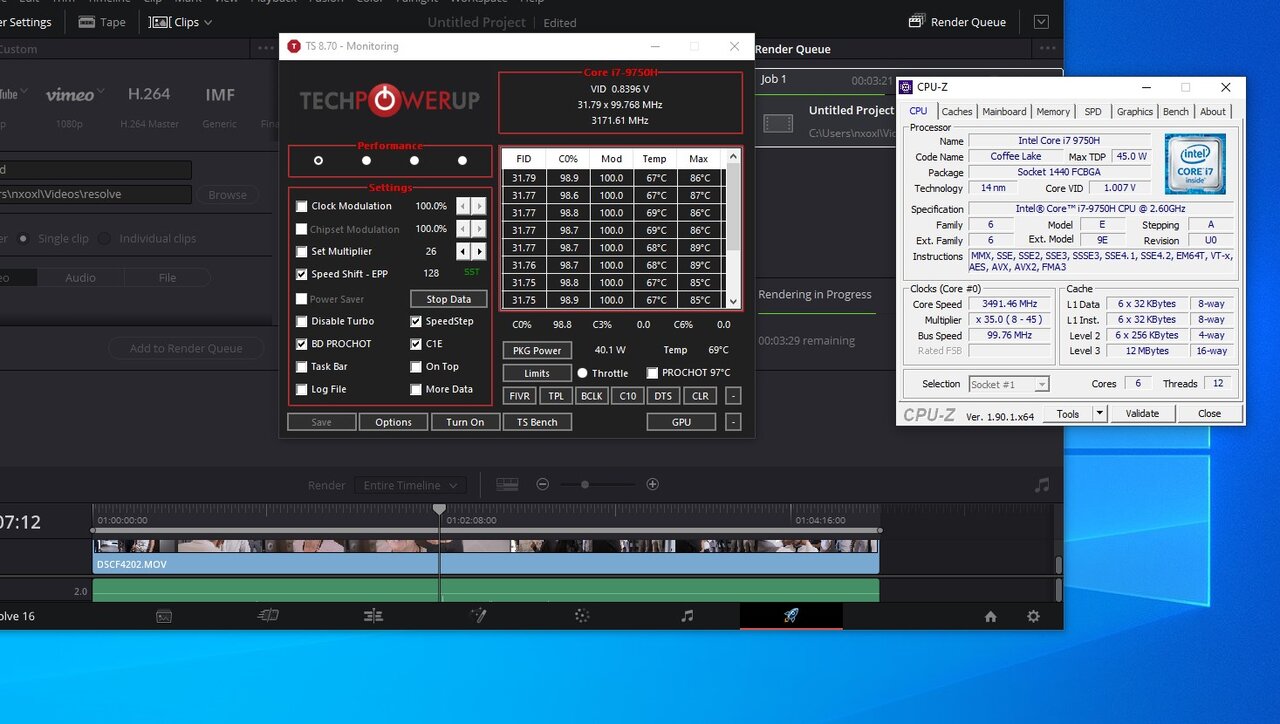This screenshot has width=1280, height=724.
Task: Launch TS Bench
Action: pos(537,422)
